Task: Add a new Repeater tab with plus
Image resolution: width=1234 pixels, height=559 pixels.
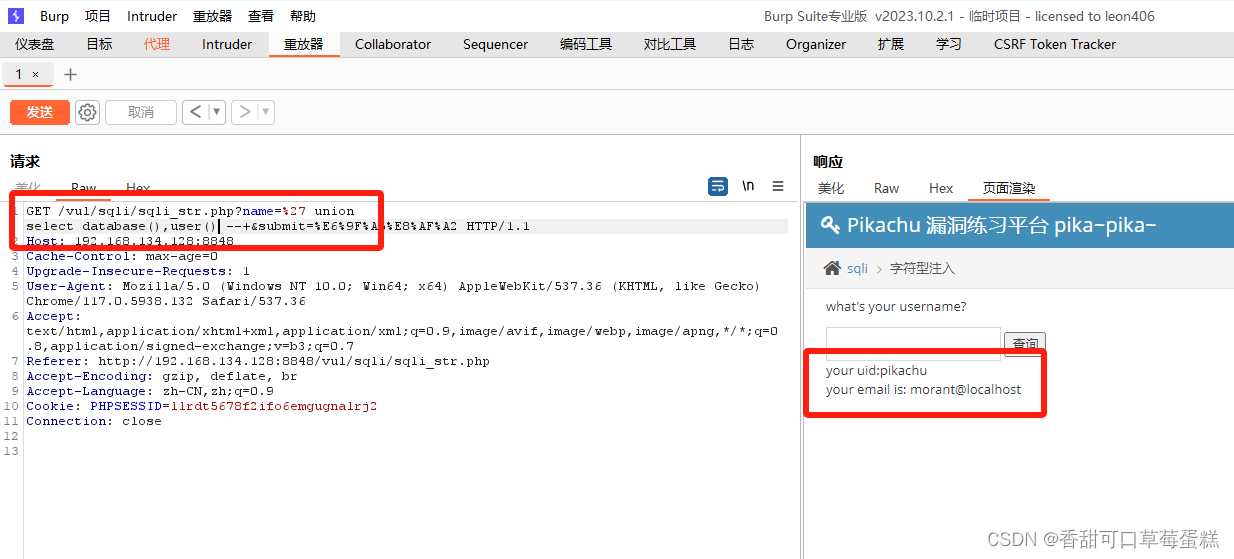Action: [70, 75]
